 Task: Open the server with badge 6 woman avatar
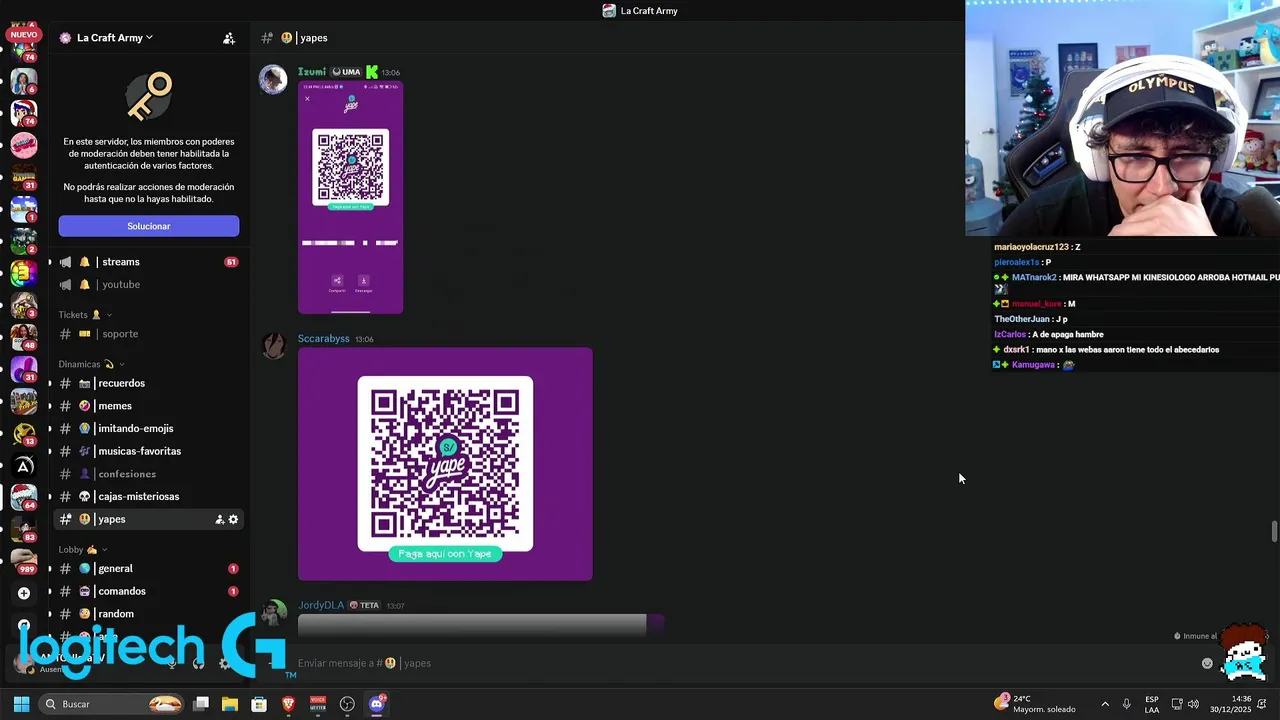pos(23,82)
